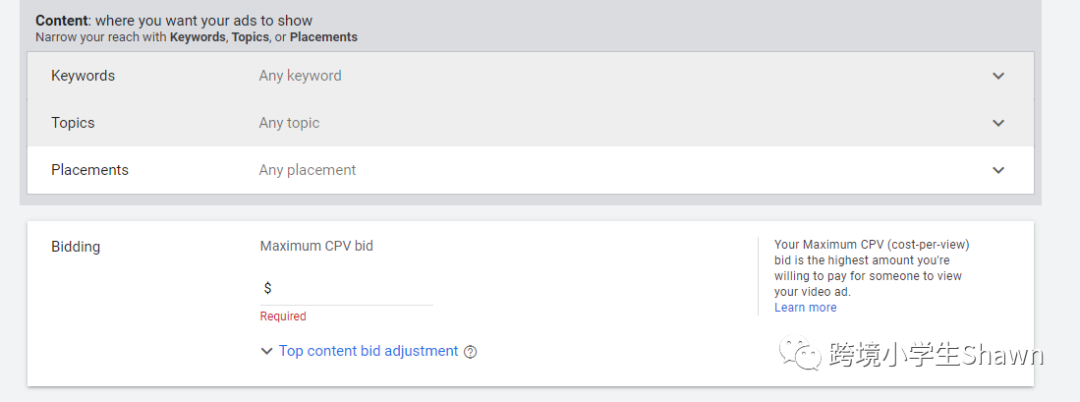The height and width of the screenshot is (402, 1080).
Task: Click the Topics row label
Action: click(73, 123)
